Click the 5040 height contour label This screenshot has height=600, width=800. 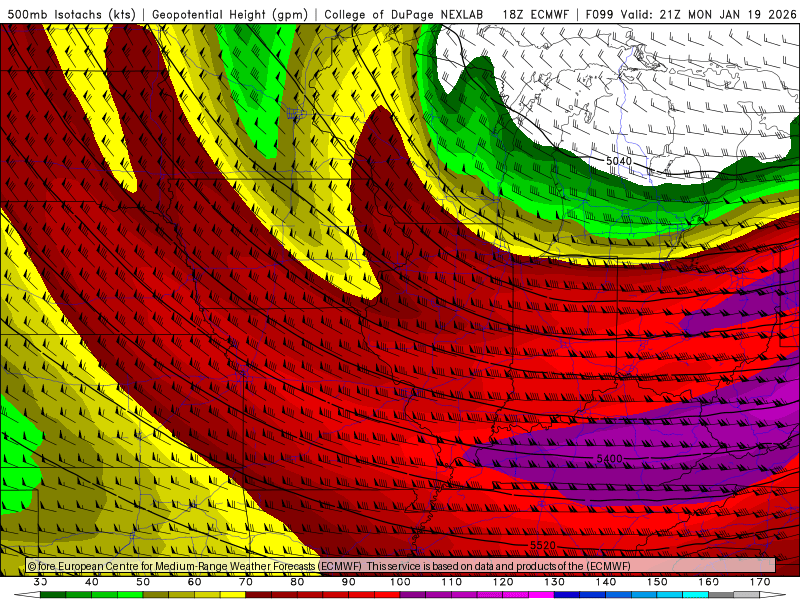coord(619,161)
